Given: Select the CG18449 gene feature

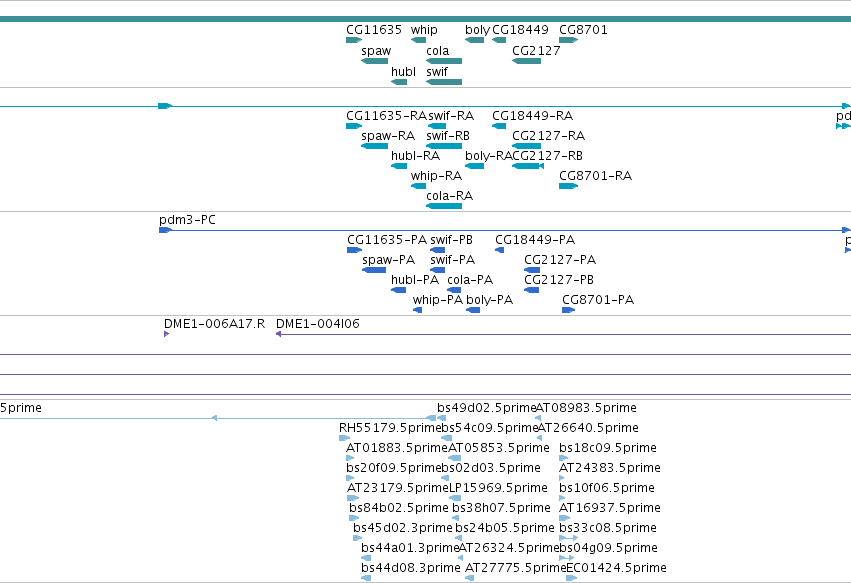Looking at the screenshot, I should pyautogui.click(x=499, y=40).
